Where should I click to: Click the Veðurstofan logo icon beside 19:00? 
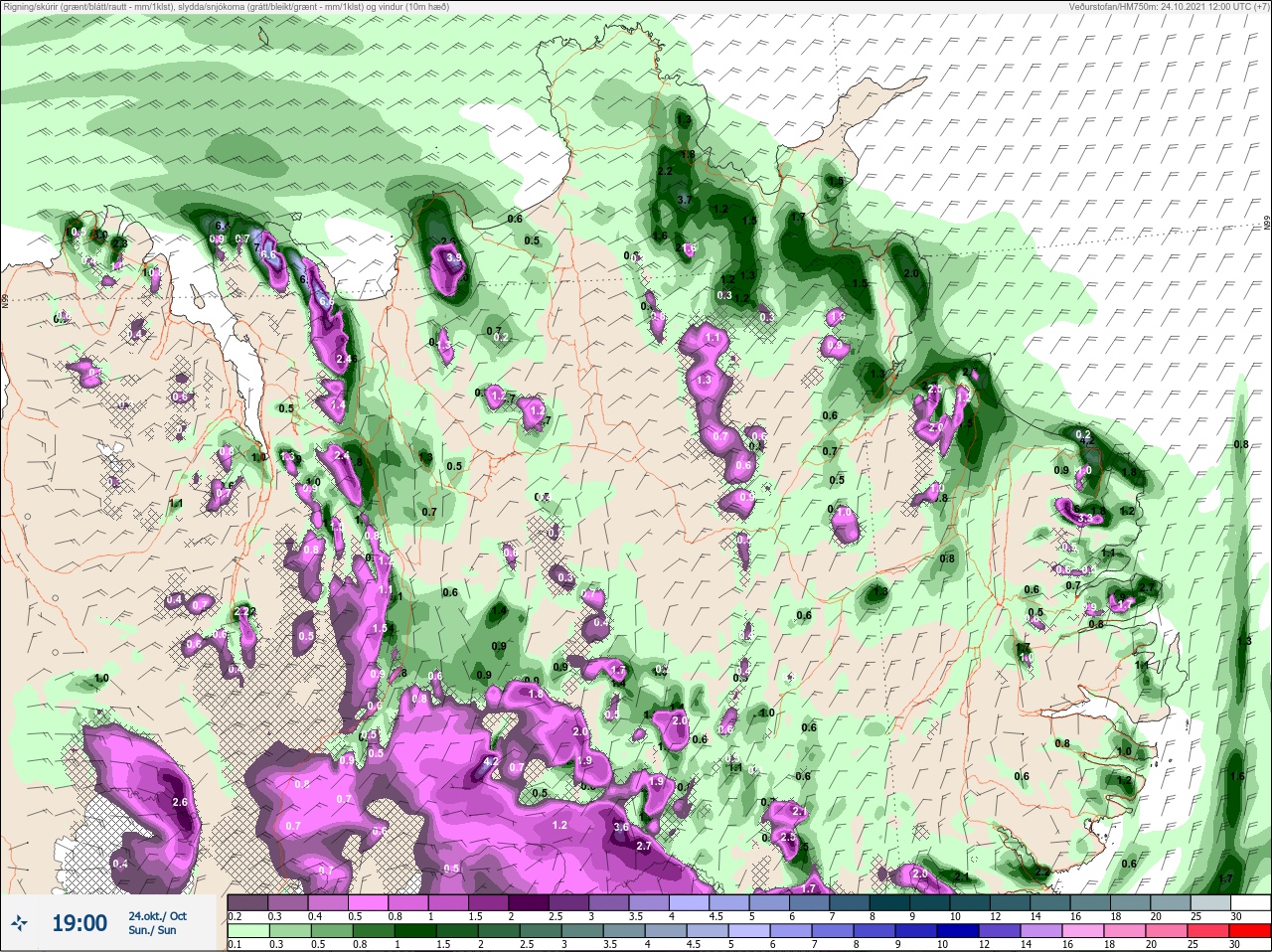click(20, 924)
